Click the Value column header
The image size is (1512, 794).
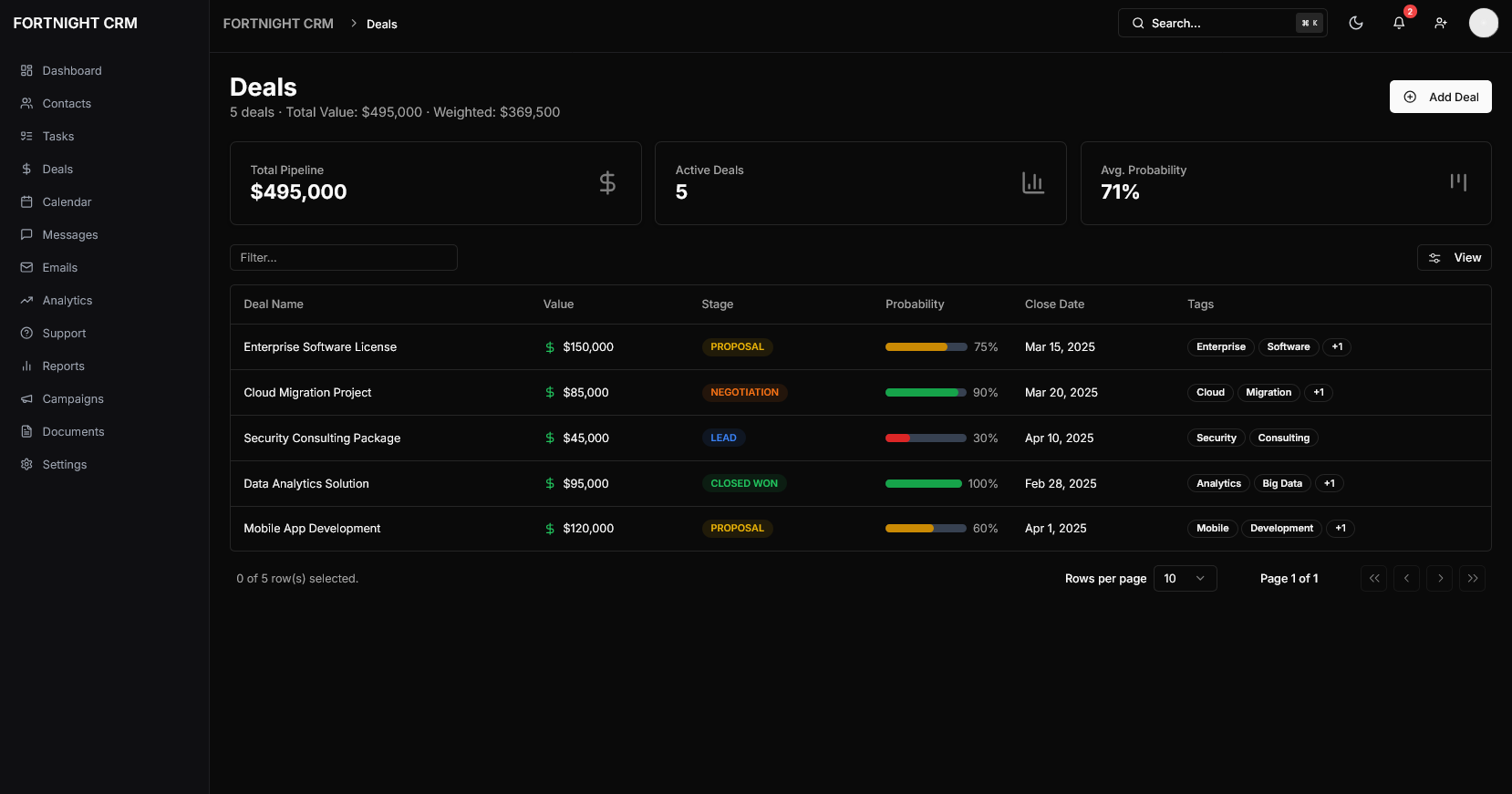(558, 304)
